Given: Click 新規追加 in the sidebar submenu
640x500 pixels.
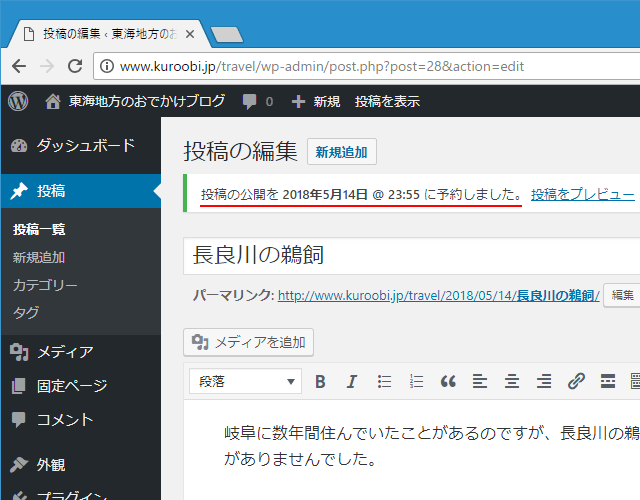Looking at the screenshot, I should [39, 258].
